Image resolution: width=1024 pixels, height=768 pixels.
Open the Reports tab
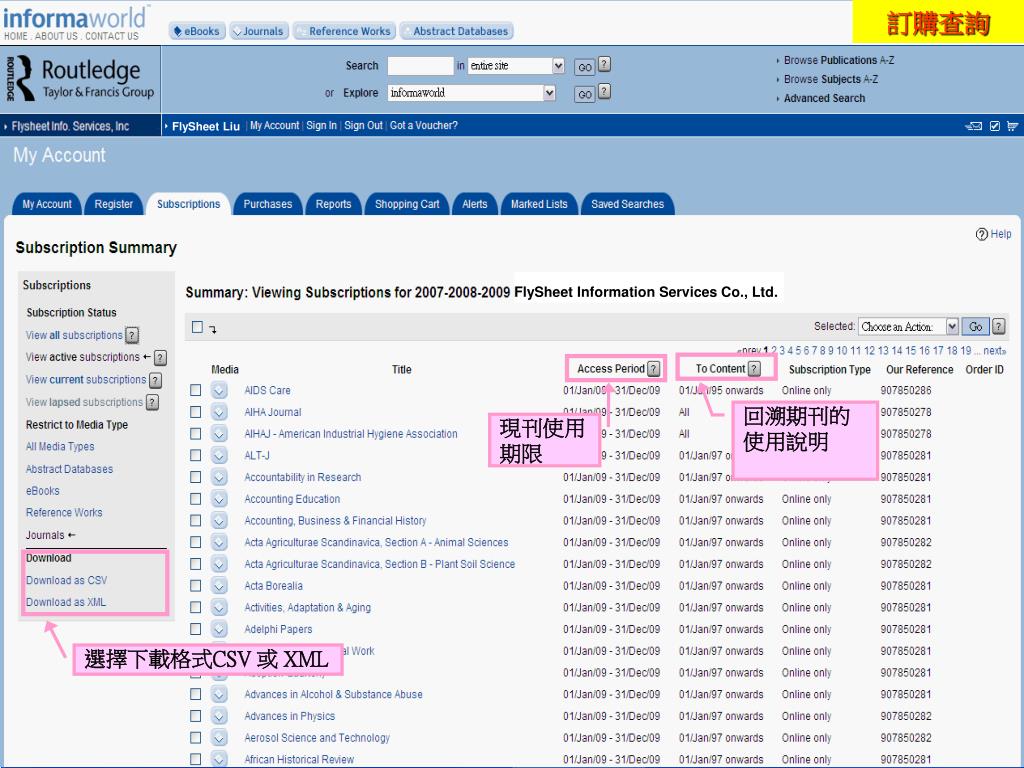coord(333,204)
